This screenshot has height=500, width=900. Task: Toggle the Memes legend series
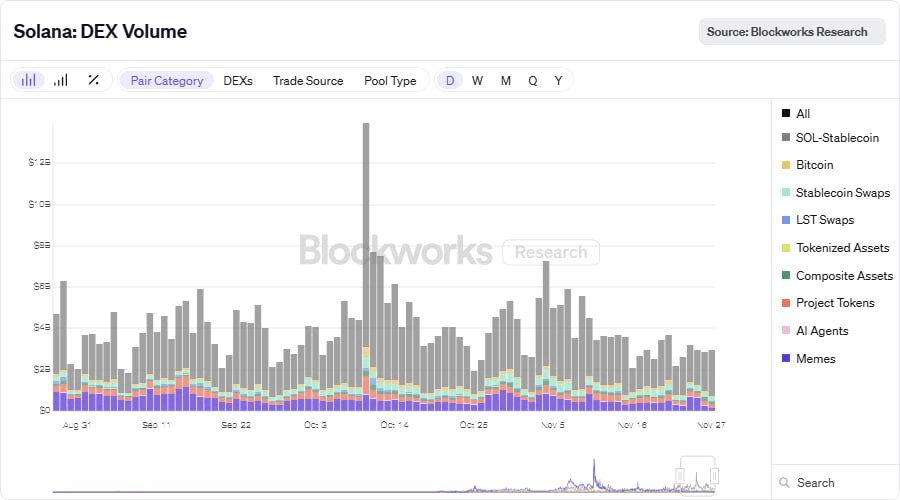[x=815, y=358]
